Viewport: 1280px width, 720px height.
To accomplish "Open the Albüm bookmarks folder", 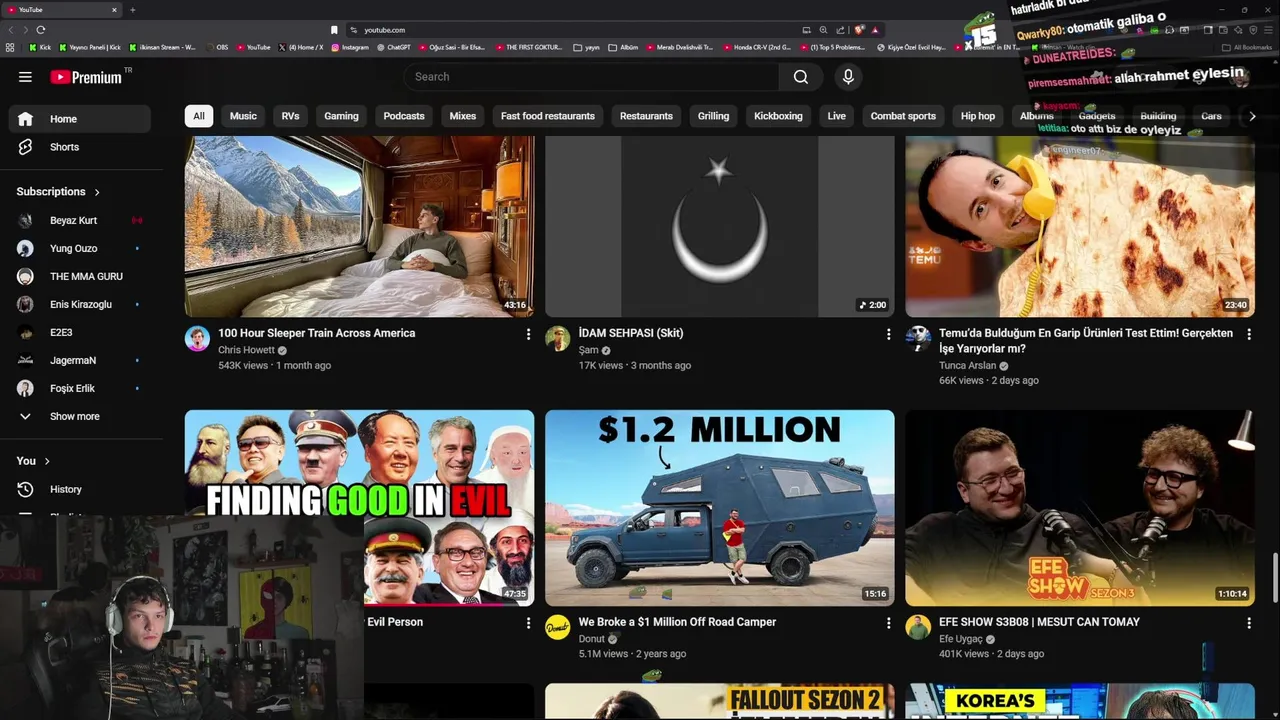I will pos(623,47).
